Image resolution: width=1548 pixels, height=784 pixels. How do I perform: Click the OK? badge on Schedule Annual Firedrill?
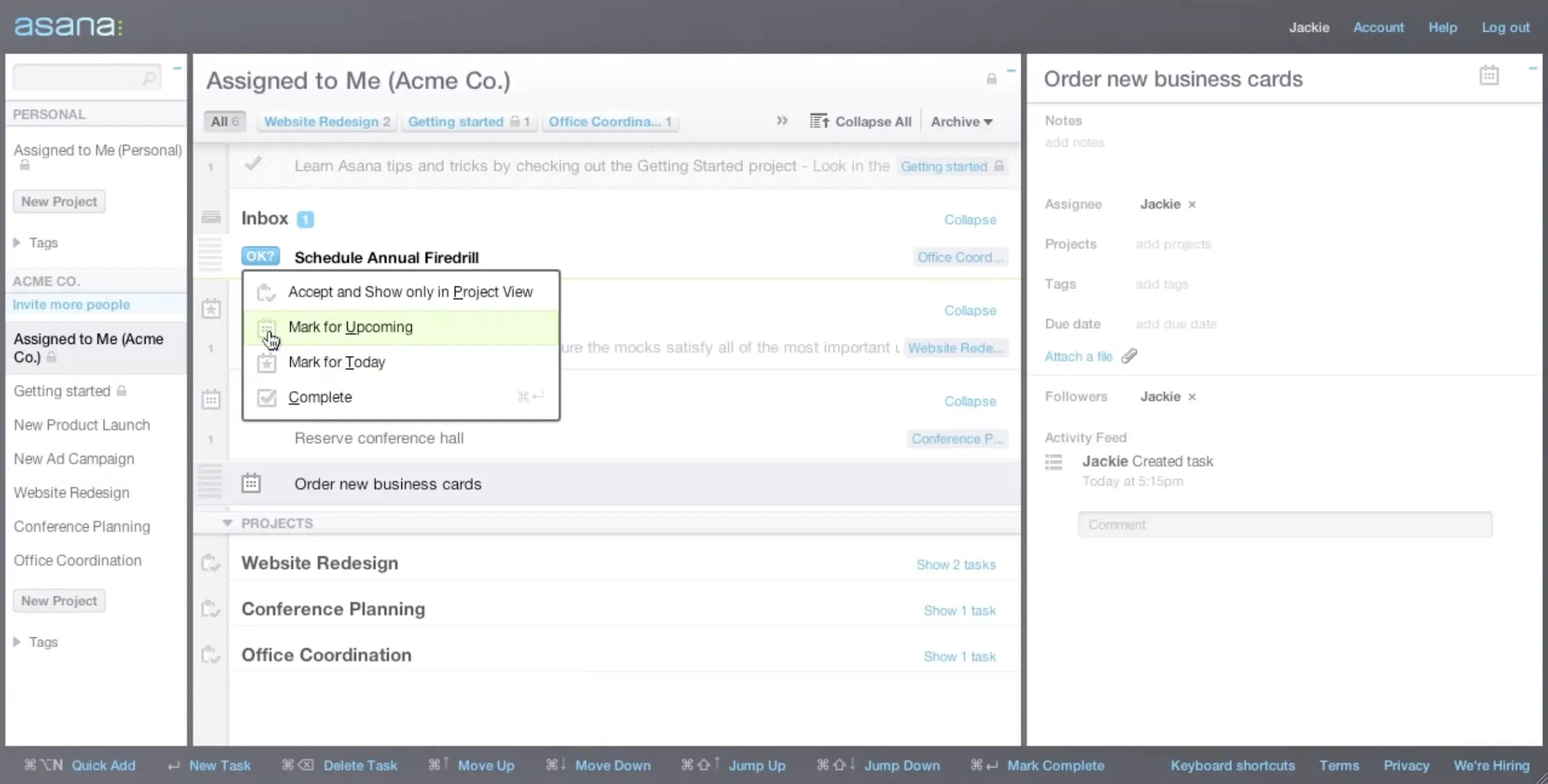click(261, 256)
